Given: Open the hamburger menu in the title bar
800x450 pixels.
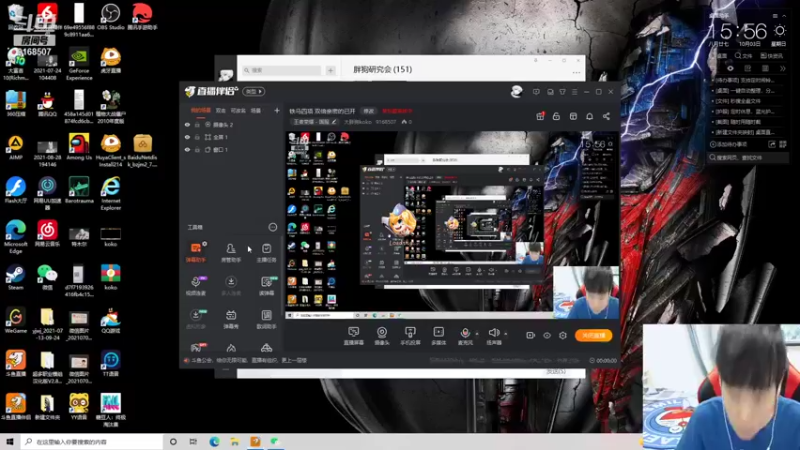Looking at the screenshot, I should tap(574, 92).
